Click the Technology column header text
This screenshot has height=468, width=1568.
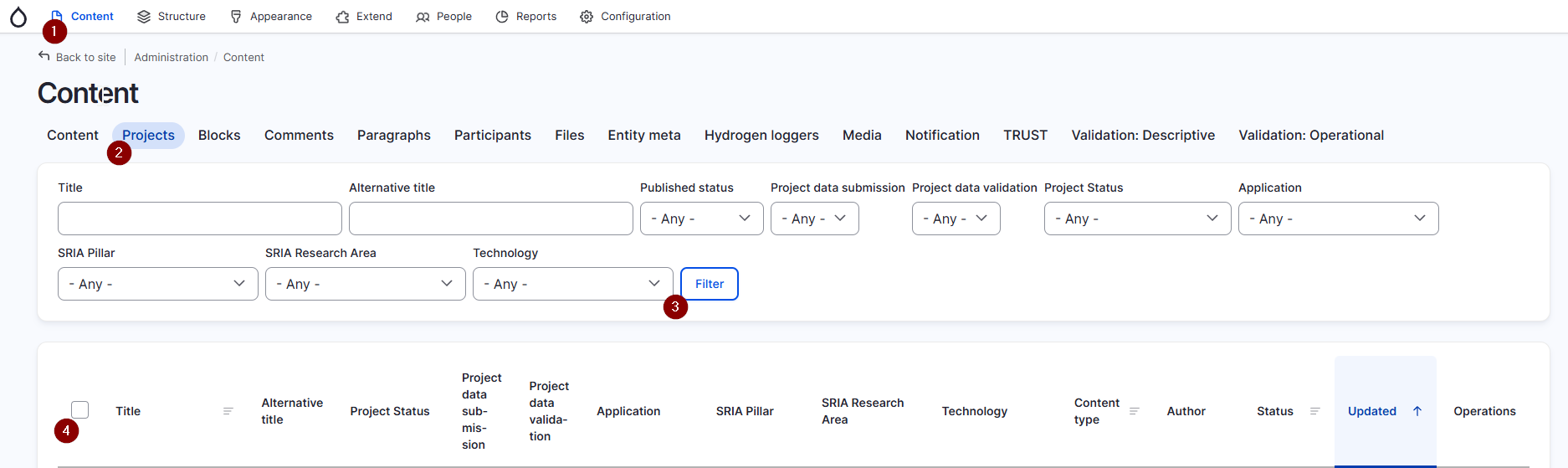[x=975, y=411]
